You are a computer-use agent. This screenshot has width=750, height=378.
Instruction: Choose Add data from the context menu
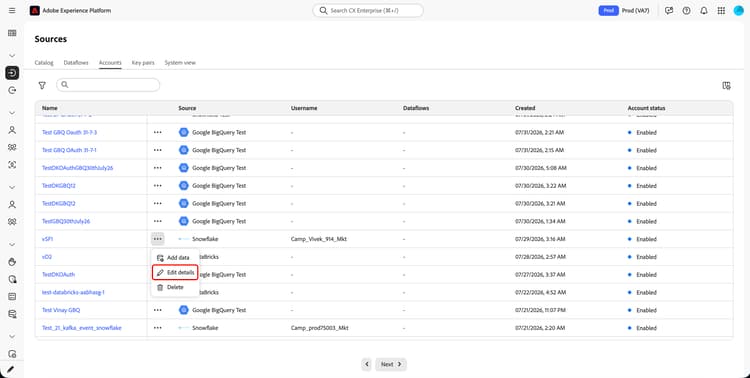[x=175, y=257]
